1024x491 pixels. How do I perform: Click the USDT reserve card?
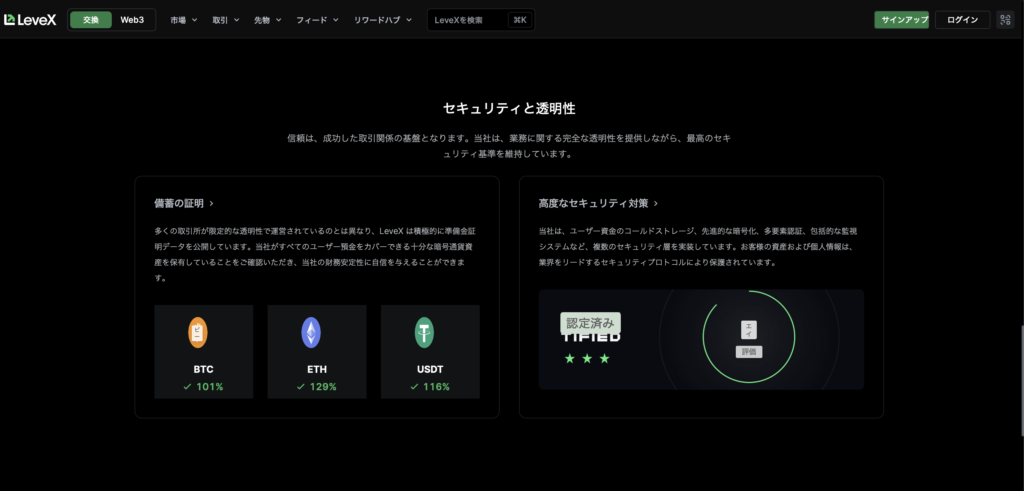430,352
